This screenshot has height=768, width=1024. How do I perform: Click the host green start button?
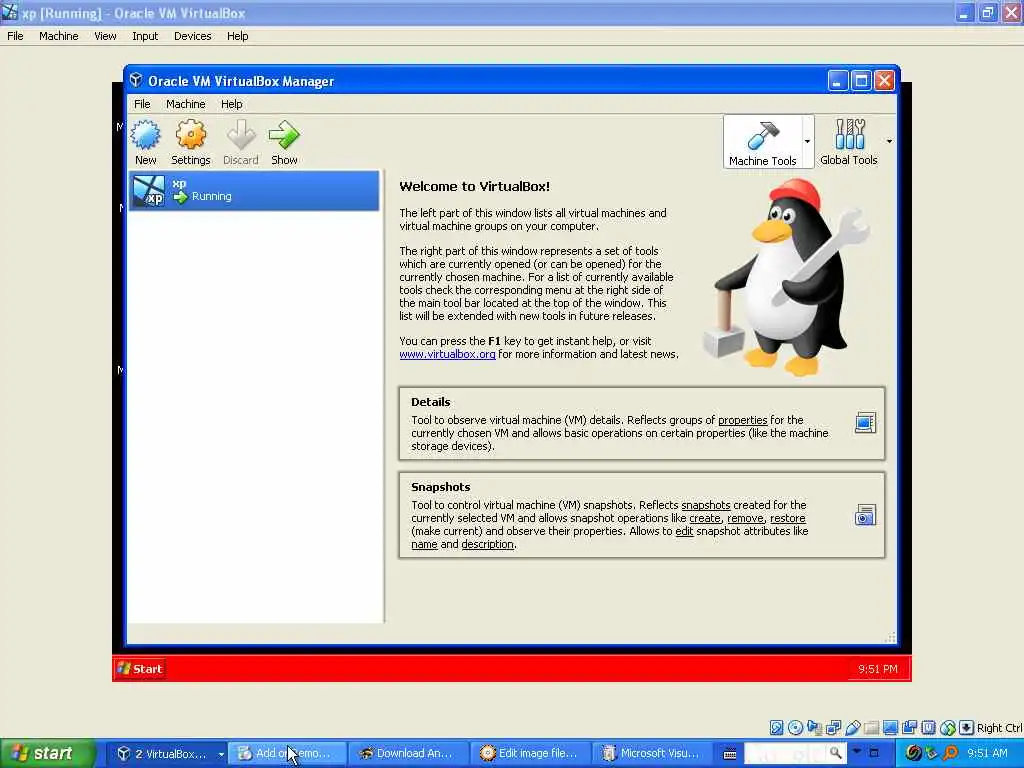point(48,753)
